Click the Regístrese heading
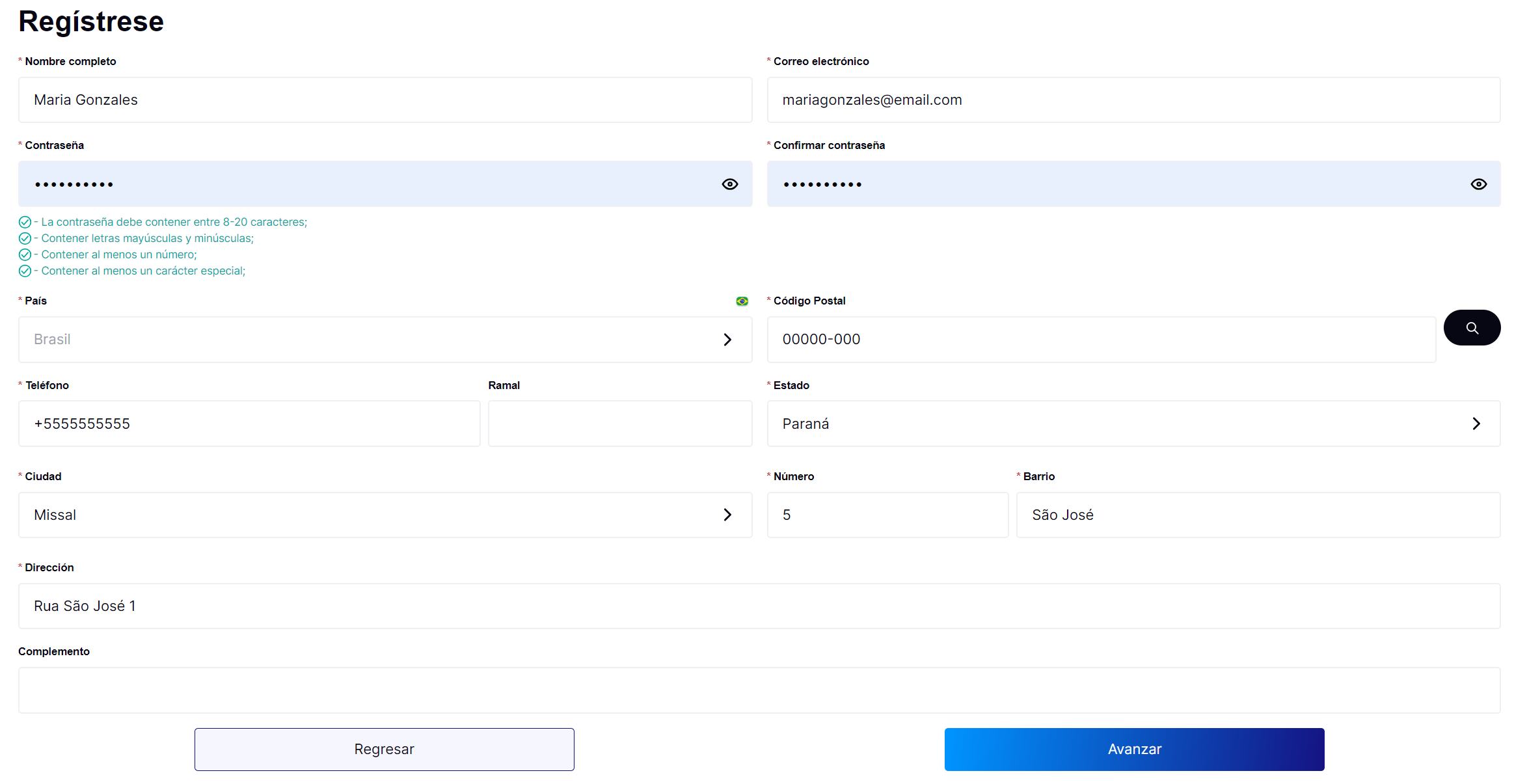The height and width of the screenshot is (784, 1514). tap(91, 21)
